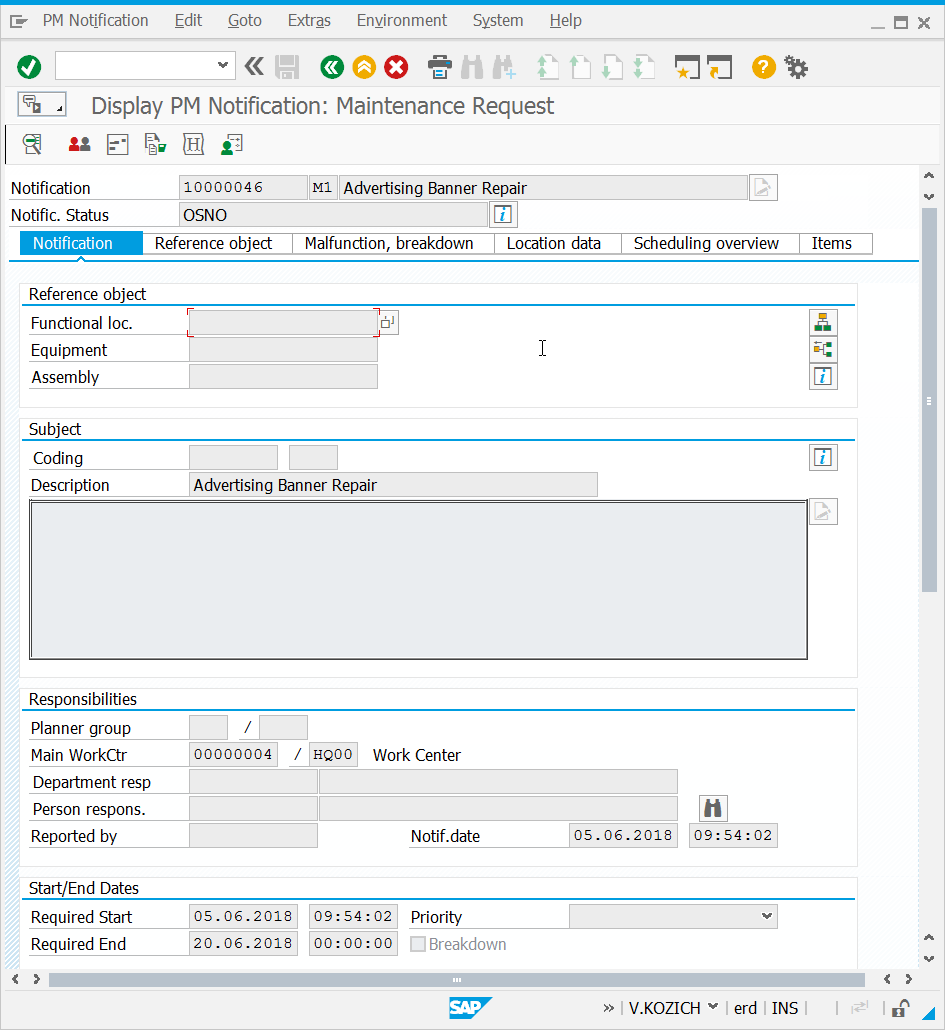Show the Notific. Status info icon
The image size is (945, 1030).
[503, 215]
